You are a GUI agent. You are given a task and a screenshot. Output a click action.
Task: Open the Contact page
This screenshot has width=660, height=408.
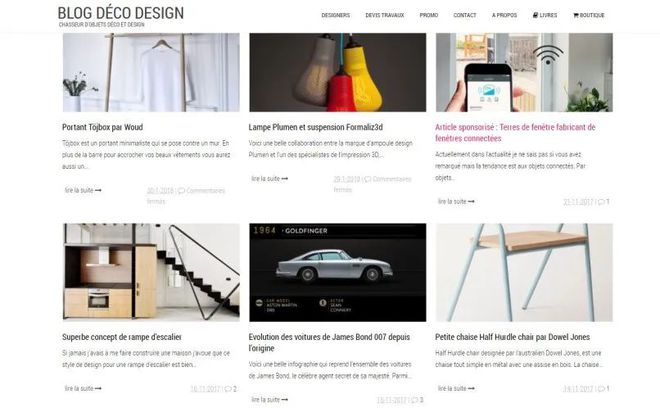(x=465, y=15)
